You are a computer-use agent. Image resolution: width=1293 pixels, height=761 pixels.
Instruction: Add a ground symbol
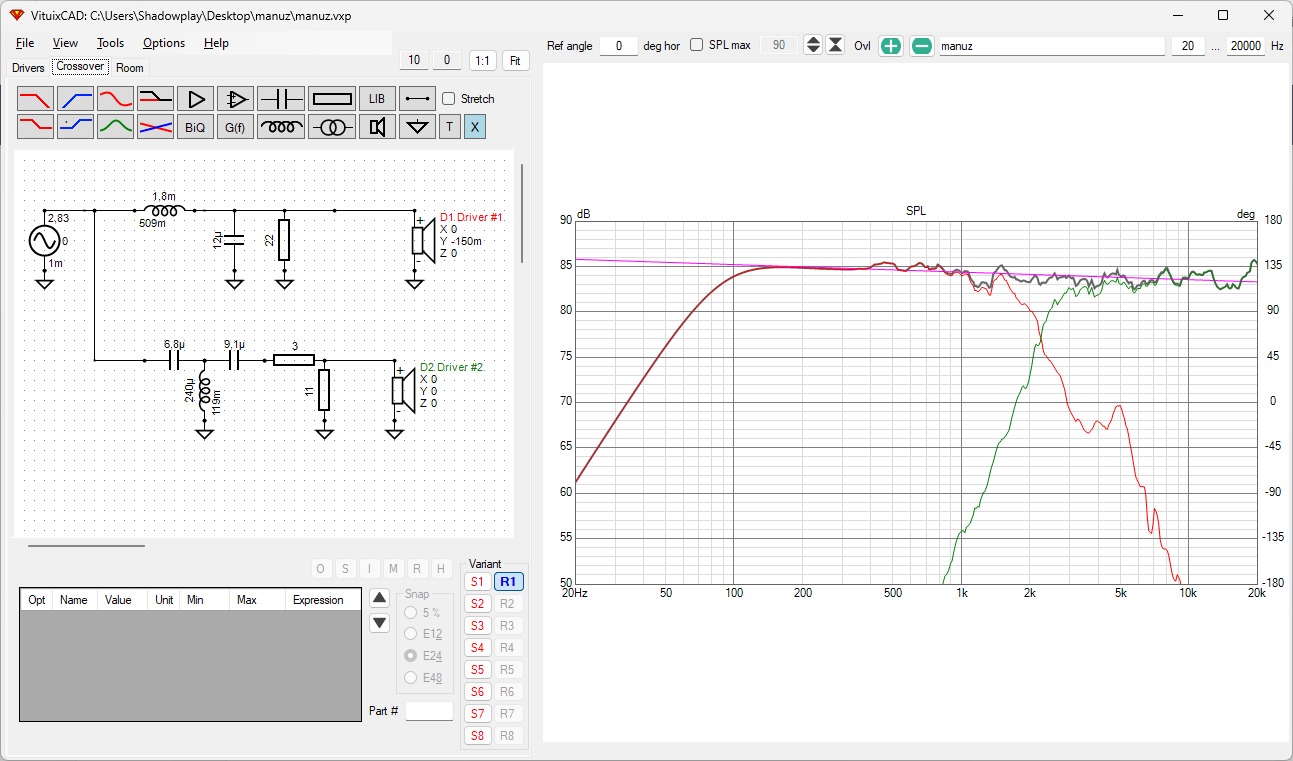(x=417, y=127)
